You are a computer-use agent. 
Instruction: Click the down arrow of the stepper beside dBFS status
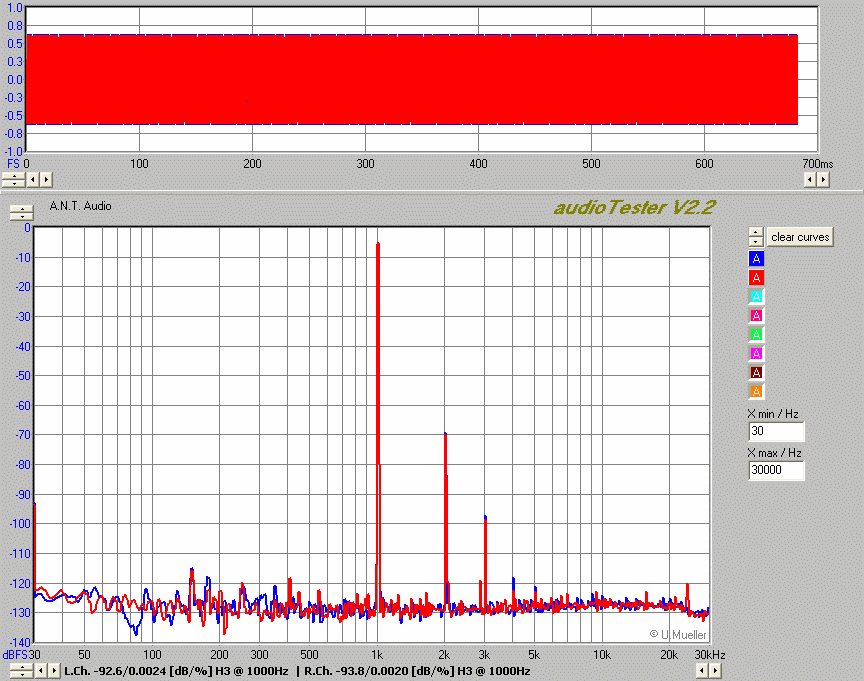22,674
